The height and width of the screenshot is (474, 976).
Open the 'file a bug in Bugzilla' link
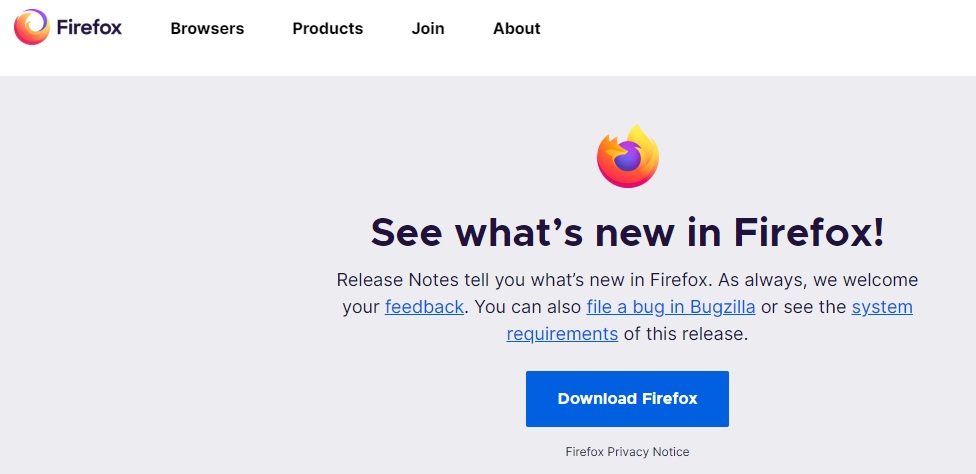(671, 307)
